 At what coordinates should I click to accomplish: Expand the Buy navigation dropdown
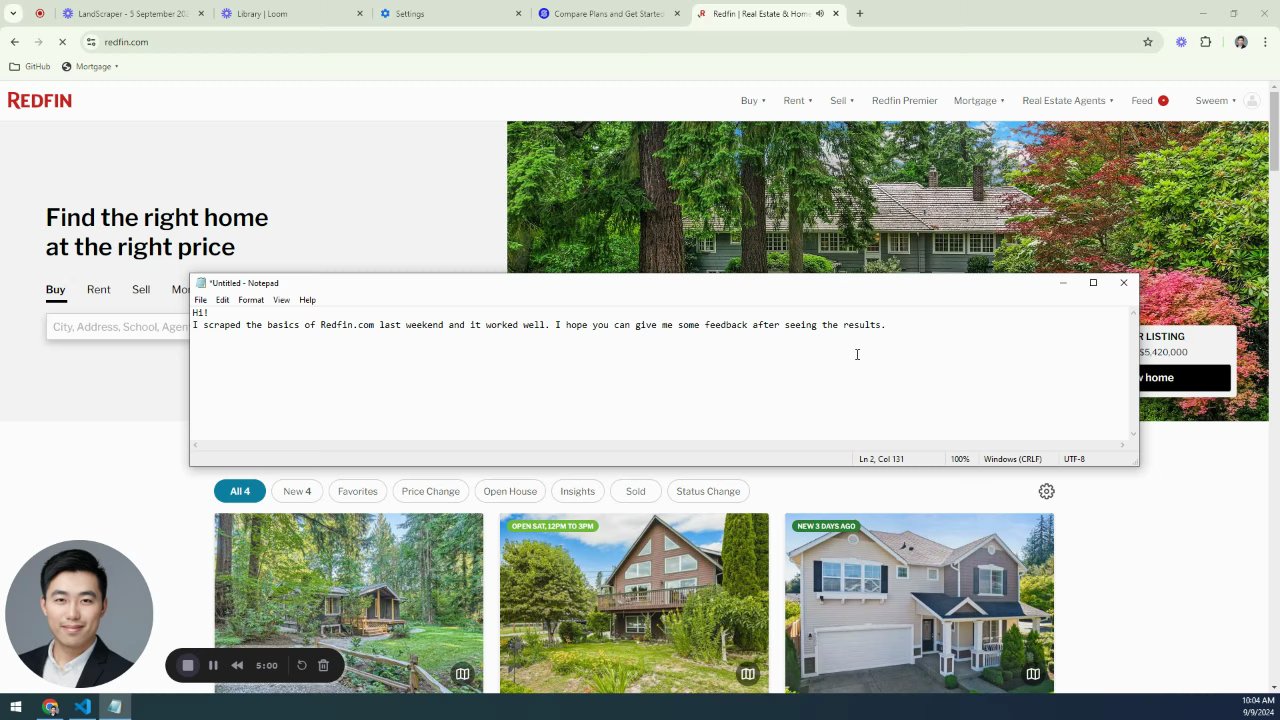[x=753, y=101]
